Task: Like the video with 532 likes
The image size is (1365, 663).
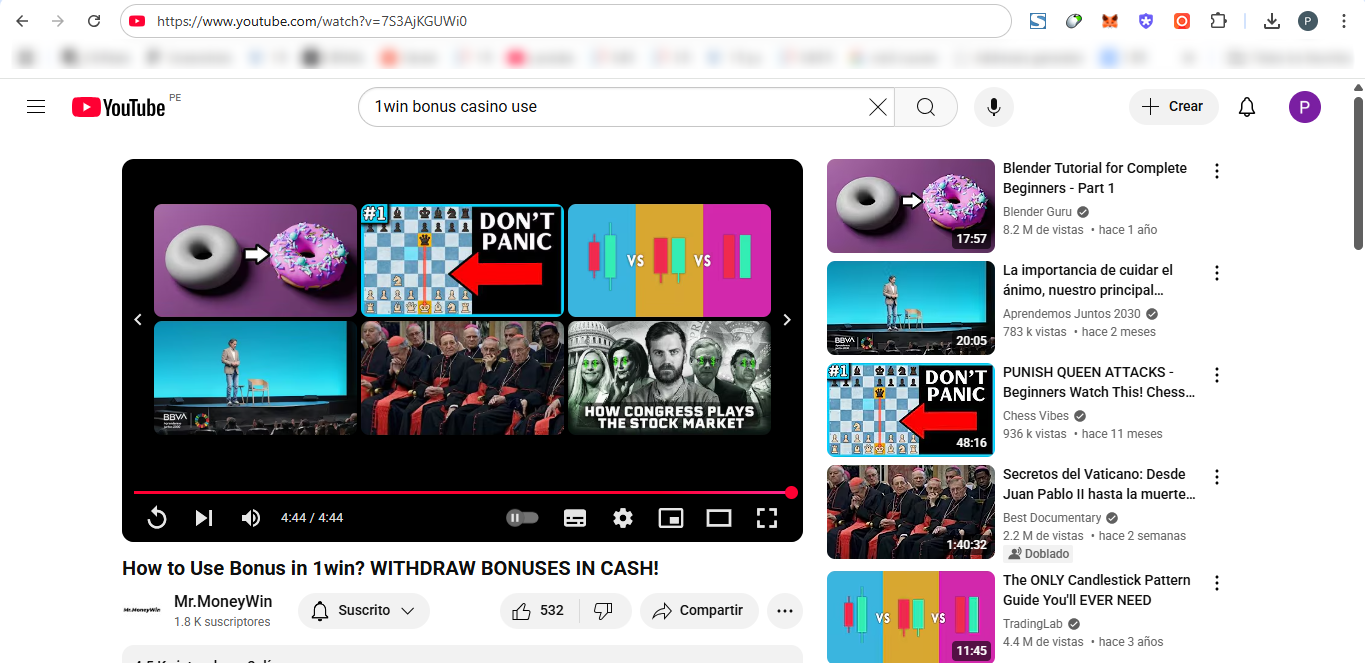Action: pyautogui.click(x=539, y=611)
